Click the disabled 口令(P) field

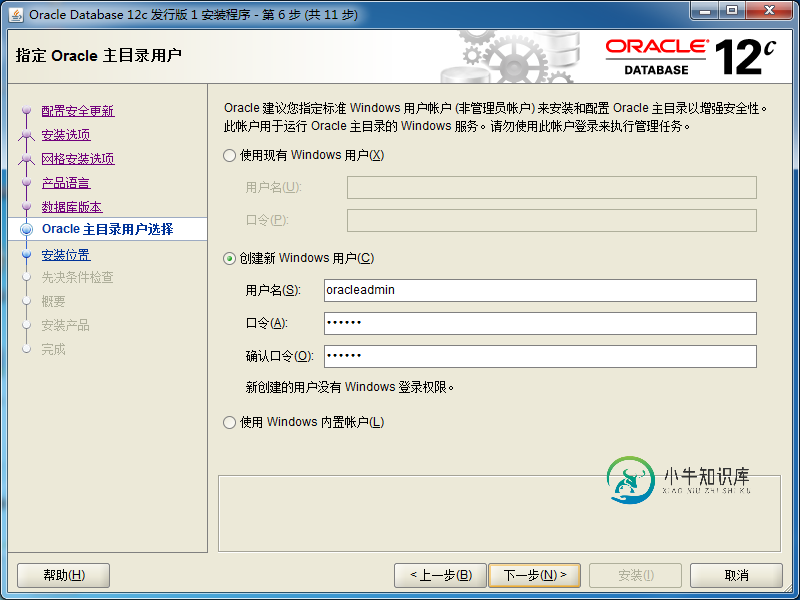pyautogui.click(x=552, y=220)
